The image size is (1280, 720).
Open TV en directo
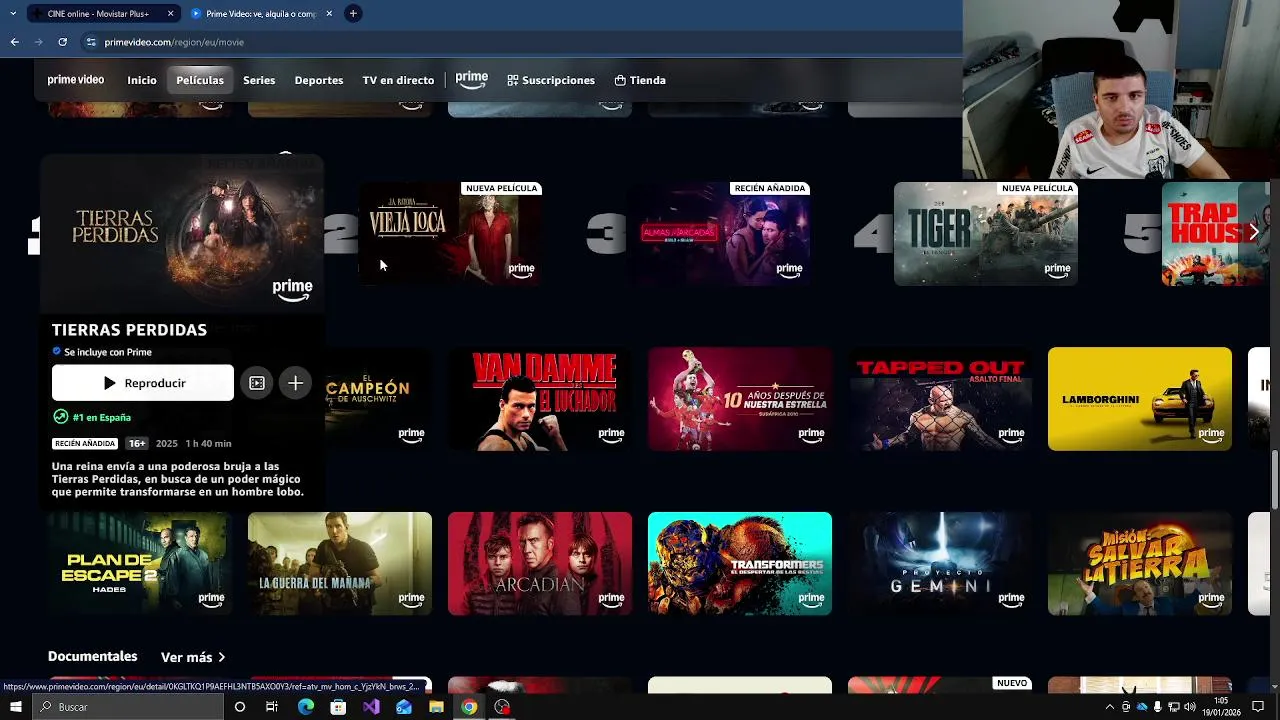point(398,80)
